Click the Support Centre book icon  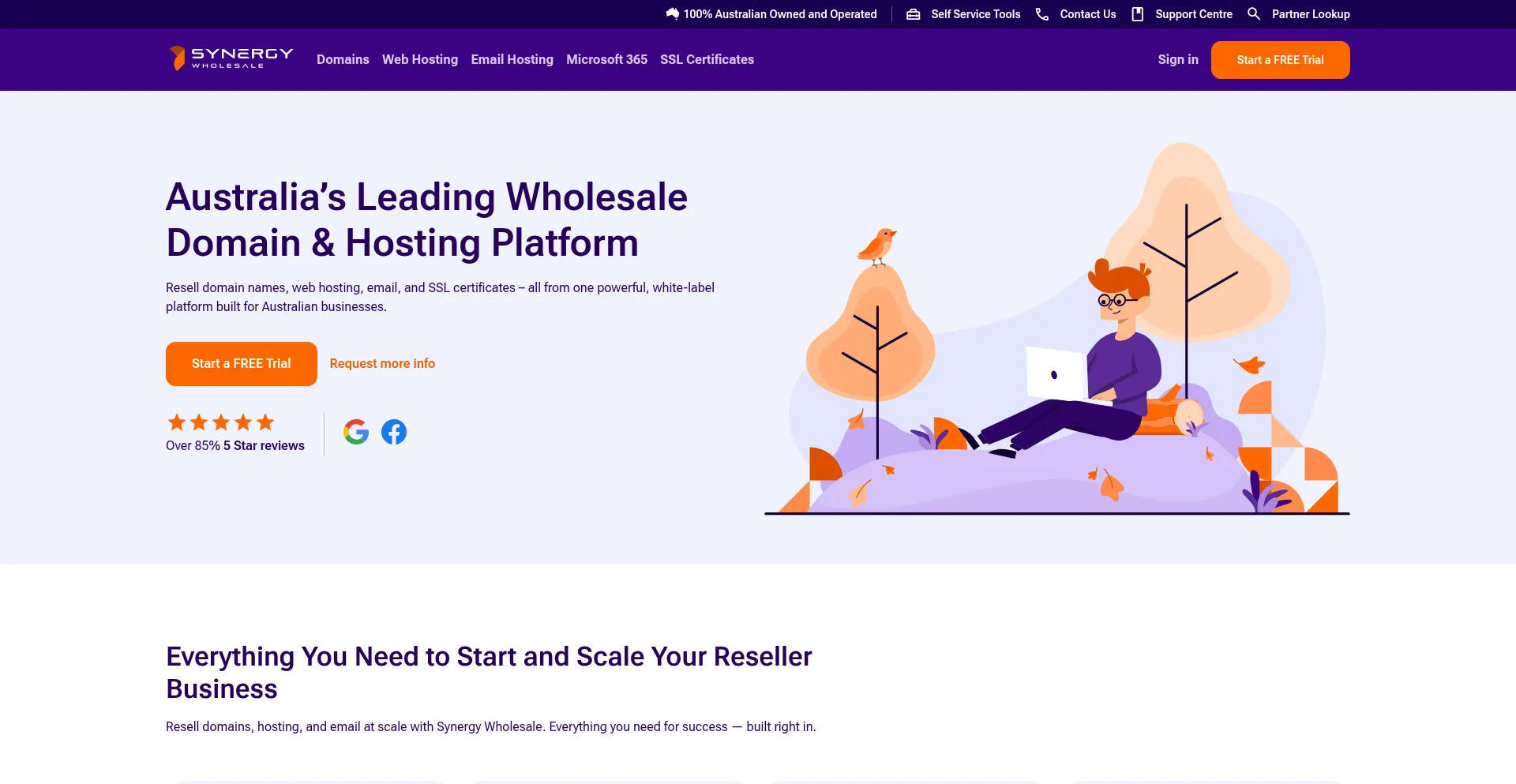pos(1137,14)
